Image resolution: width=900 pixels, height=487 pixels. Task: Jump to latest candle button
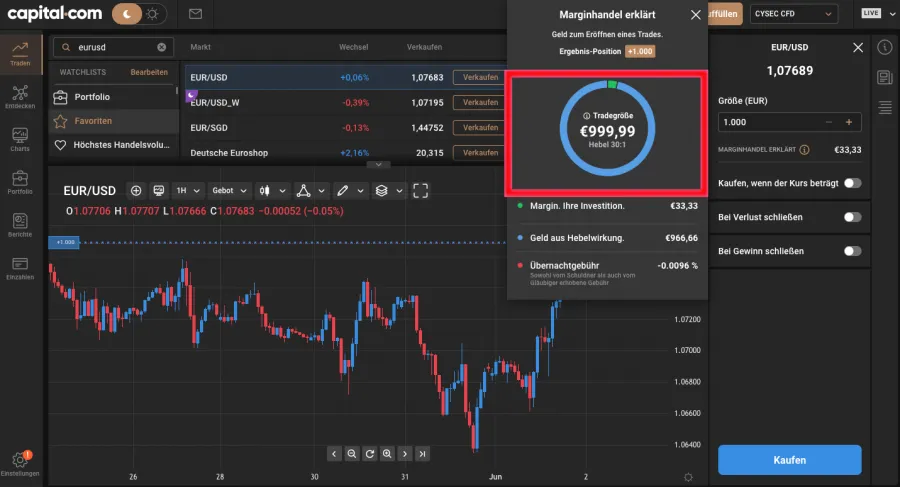tap(422, 454)
